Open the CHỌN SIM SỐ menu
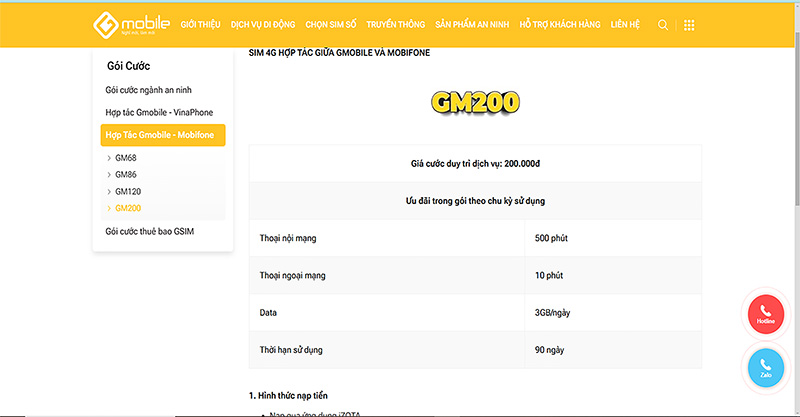The image size is (800, 417). 331,24
